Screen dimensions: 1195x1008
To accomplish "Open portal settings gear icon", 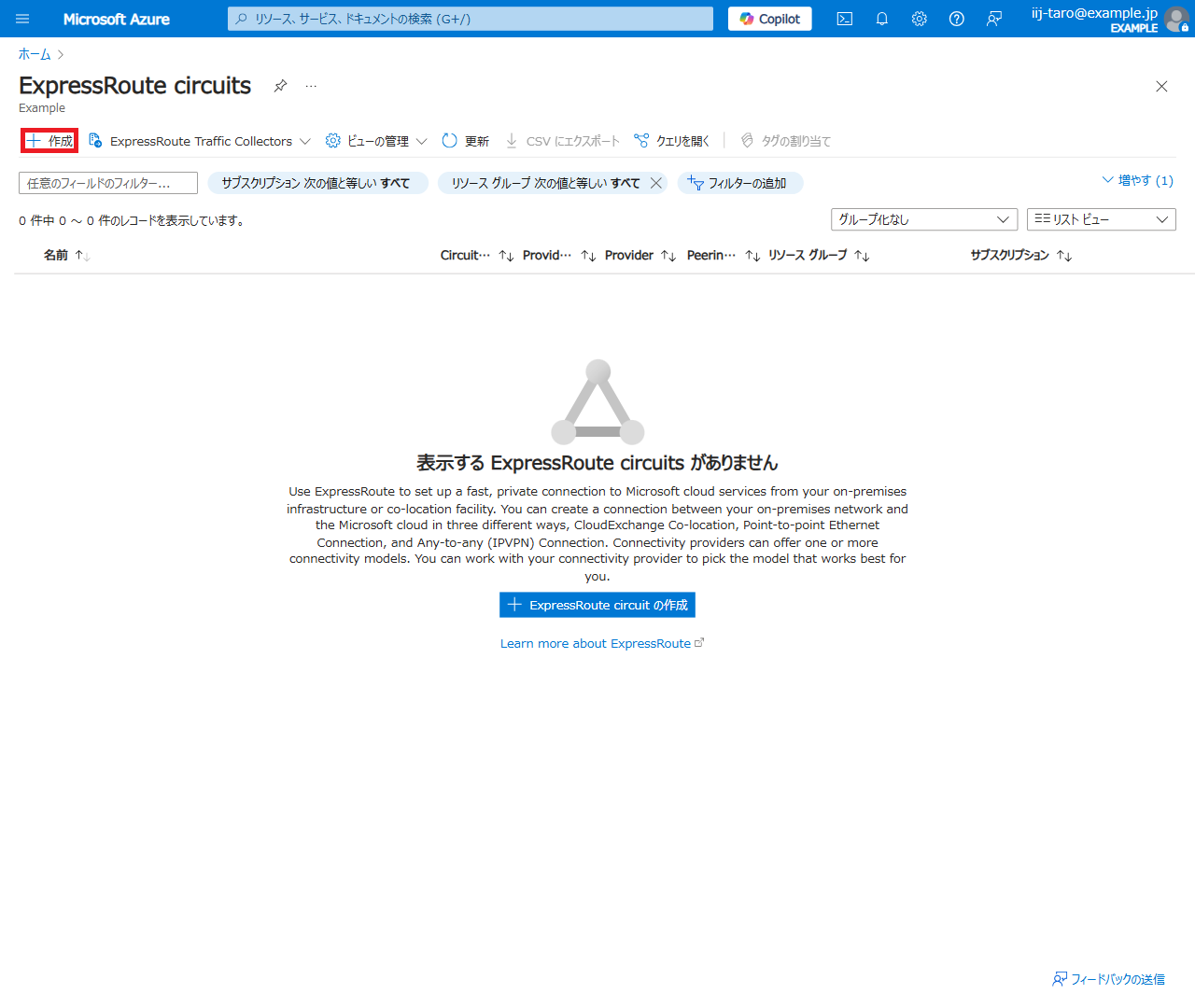I will click(920, 19).
